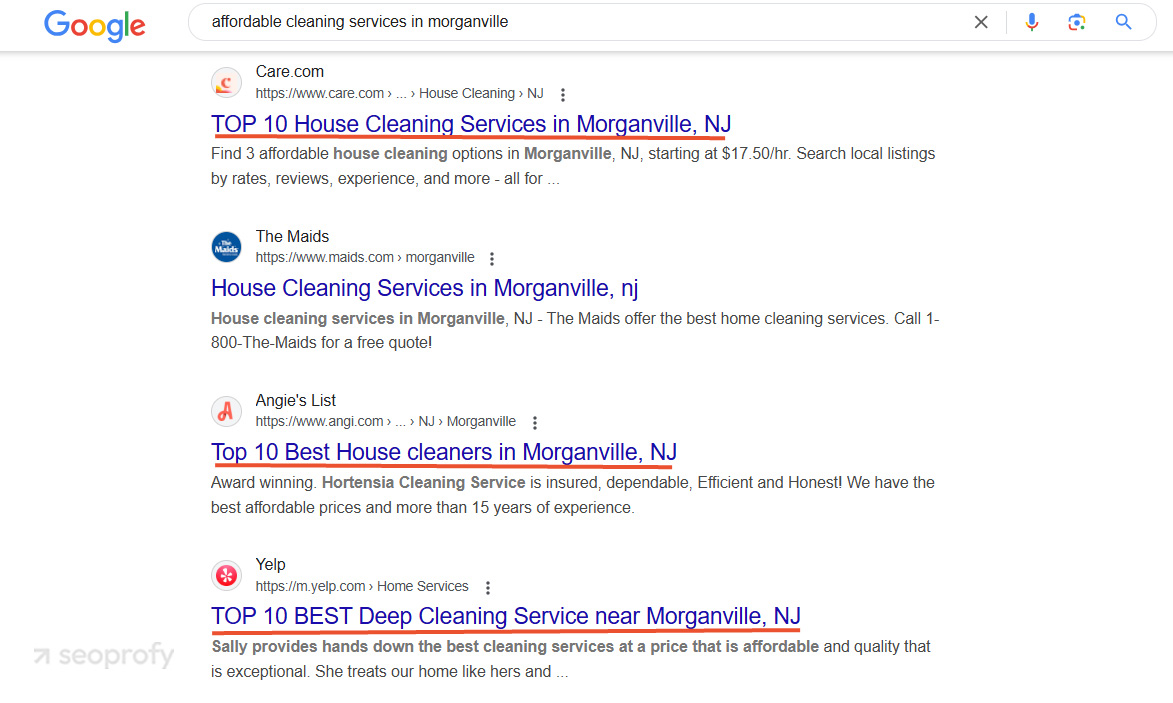Start voice search with microphone icon
The image size is (1173, 703).
[x=1032, y=22]
